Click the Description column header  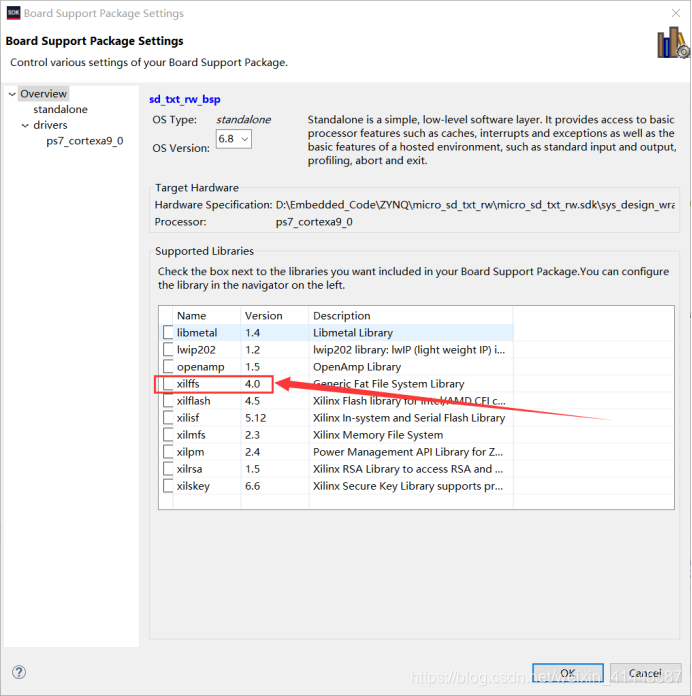click(x=411, y=316)
